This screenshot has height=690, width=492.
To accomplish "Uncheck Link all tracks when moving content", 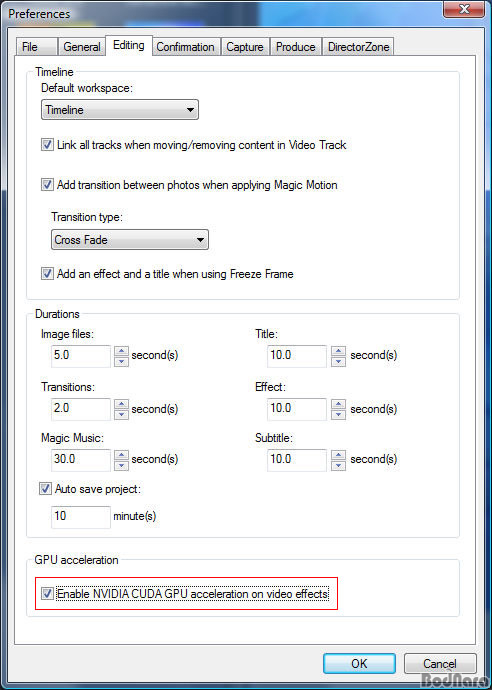I will 47,145.
